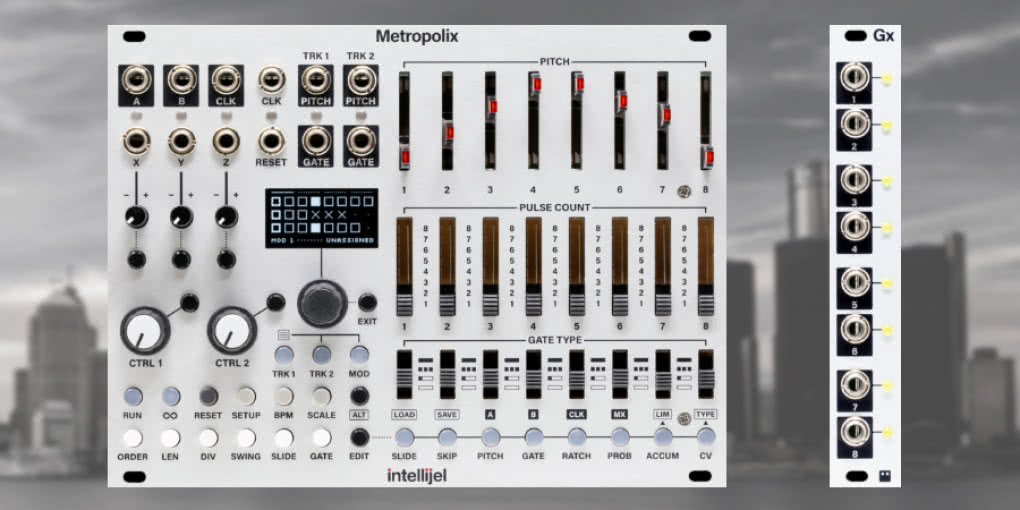Click the stage 2 gate type slider
This screenshot has width=1020, height=510.
[448, 374]
